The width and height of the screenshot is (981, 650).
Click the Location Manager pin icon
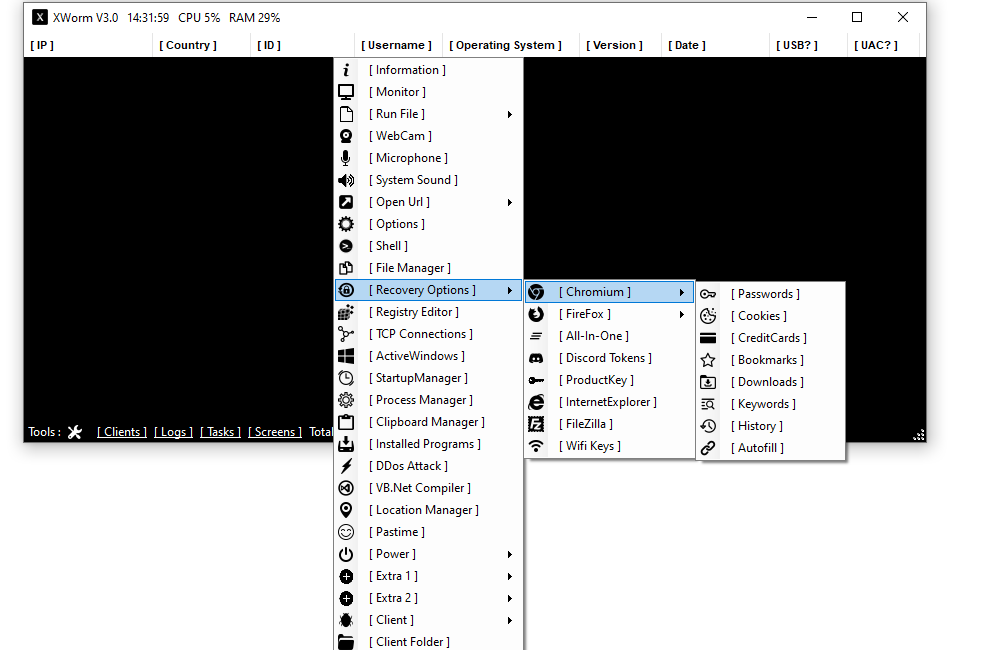tap(346, 510)
